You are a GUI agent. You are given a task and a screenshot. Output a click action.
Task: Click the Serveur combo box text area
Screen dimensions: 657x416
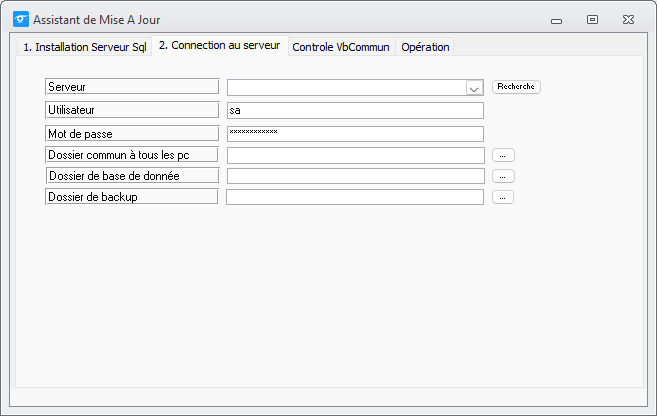point(347,88)
